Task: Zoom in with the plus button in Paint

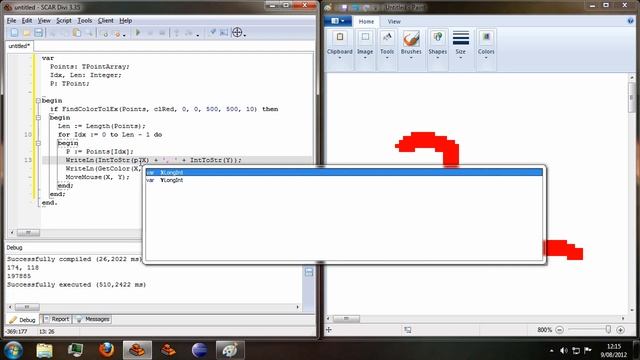Action: click(620, 330)
